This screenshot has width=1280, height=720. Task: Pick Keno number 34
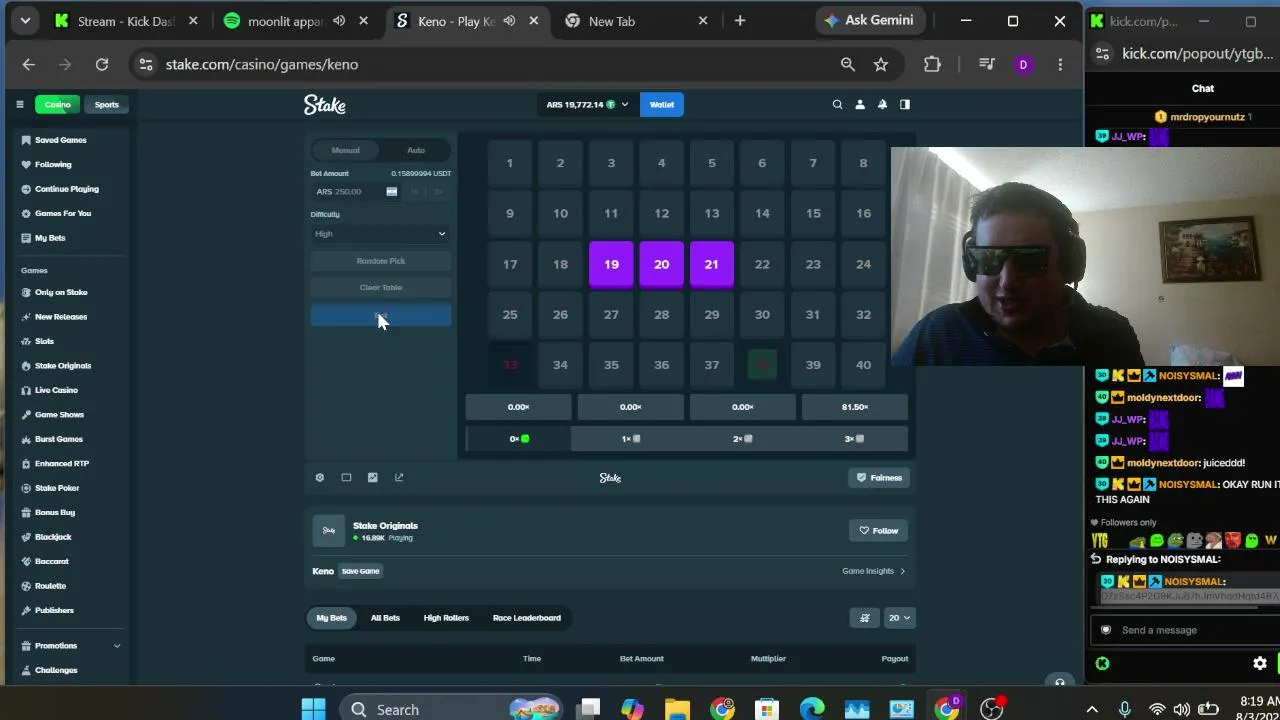(560, 365)
